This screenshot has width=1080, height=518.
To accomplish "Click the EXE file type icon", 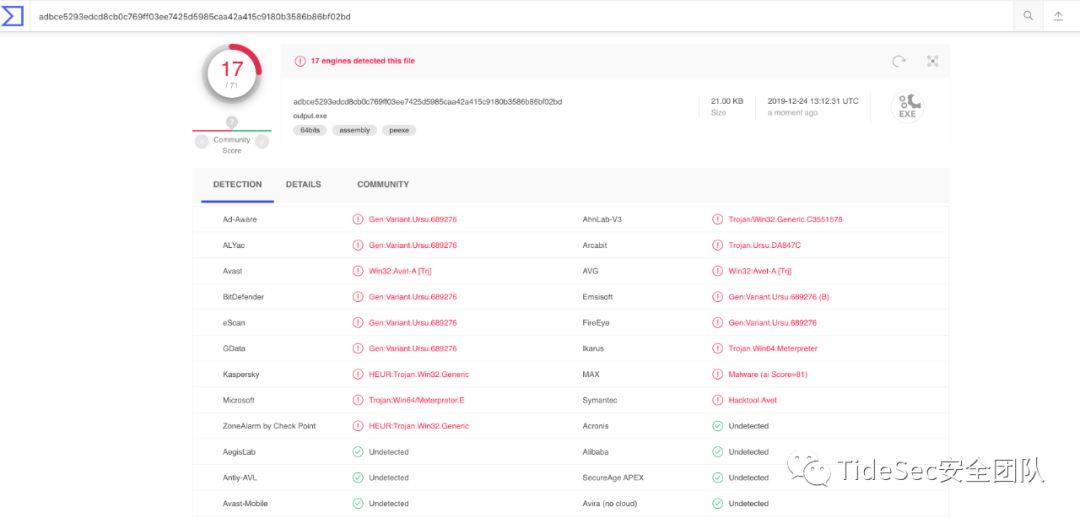I will pos(907,106).
